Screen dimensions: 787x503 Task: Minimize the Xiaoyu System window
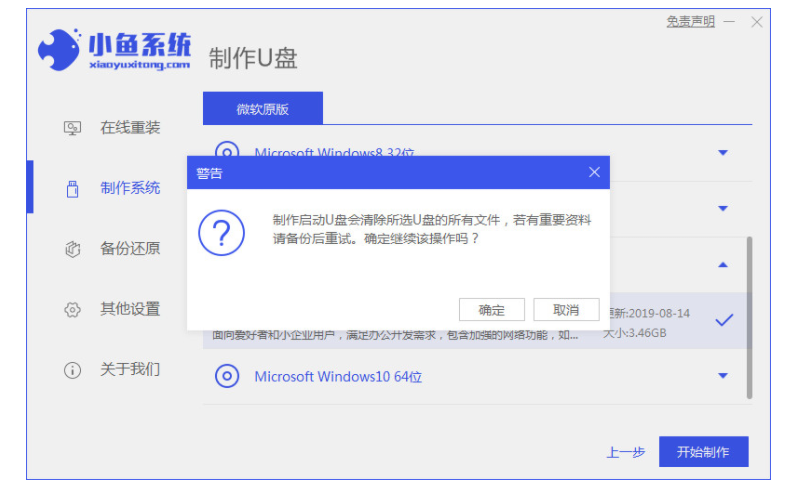(x=729, y=22)
